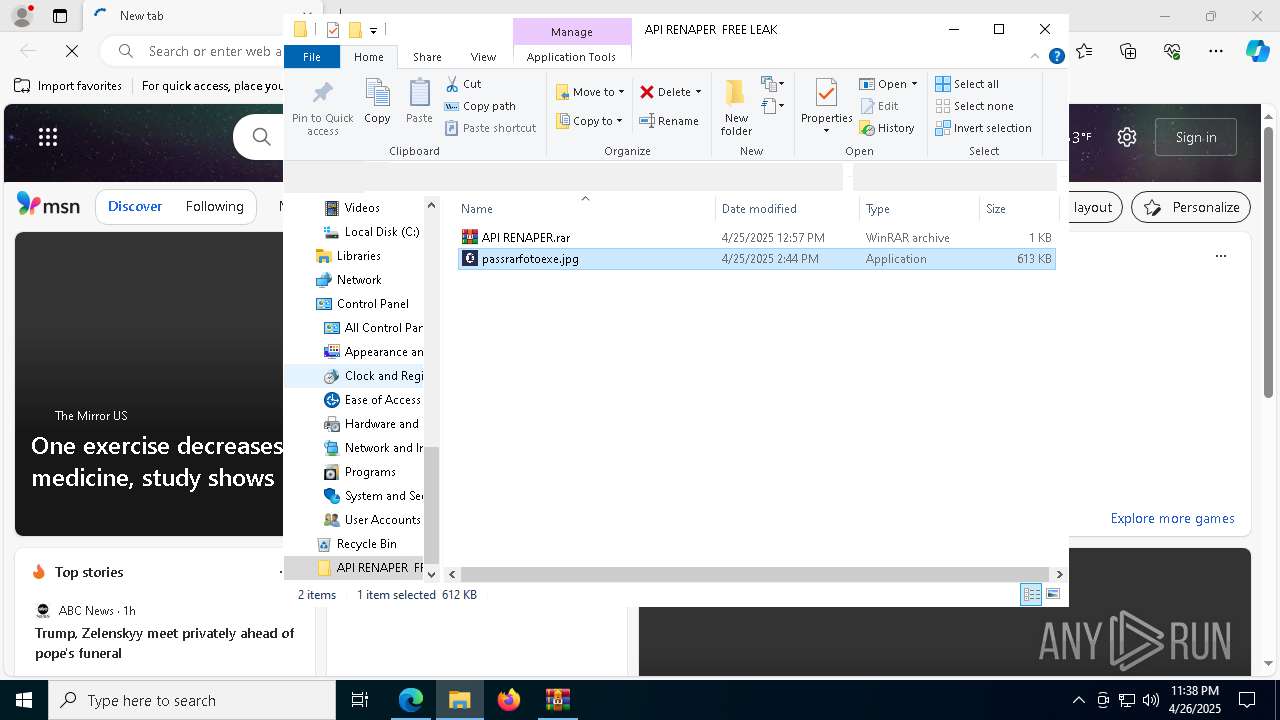Open the New item dropdown
Image resolution: width=1280 pixels, height=720 pixels.
[772, 84]
